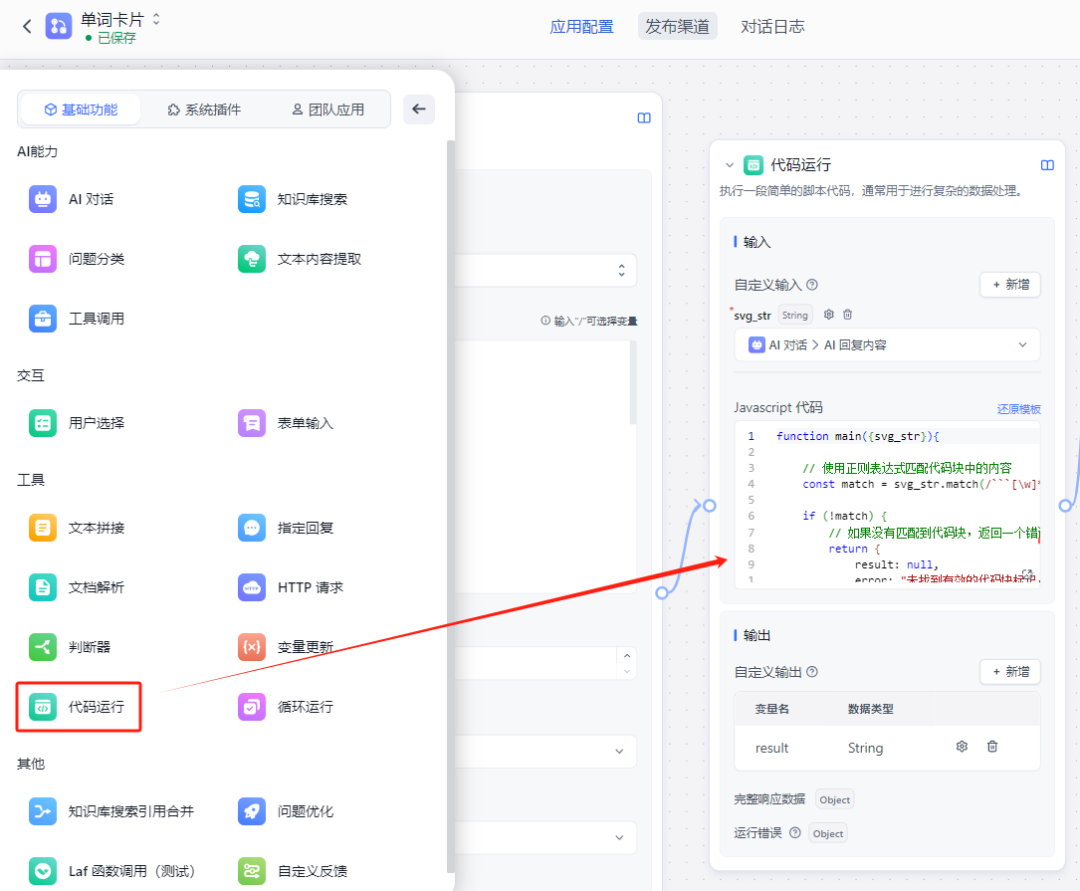
Task: Collapse the node panel with arrow button
Action: click(x=419, y=109)
